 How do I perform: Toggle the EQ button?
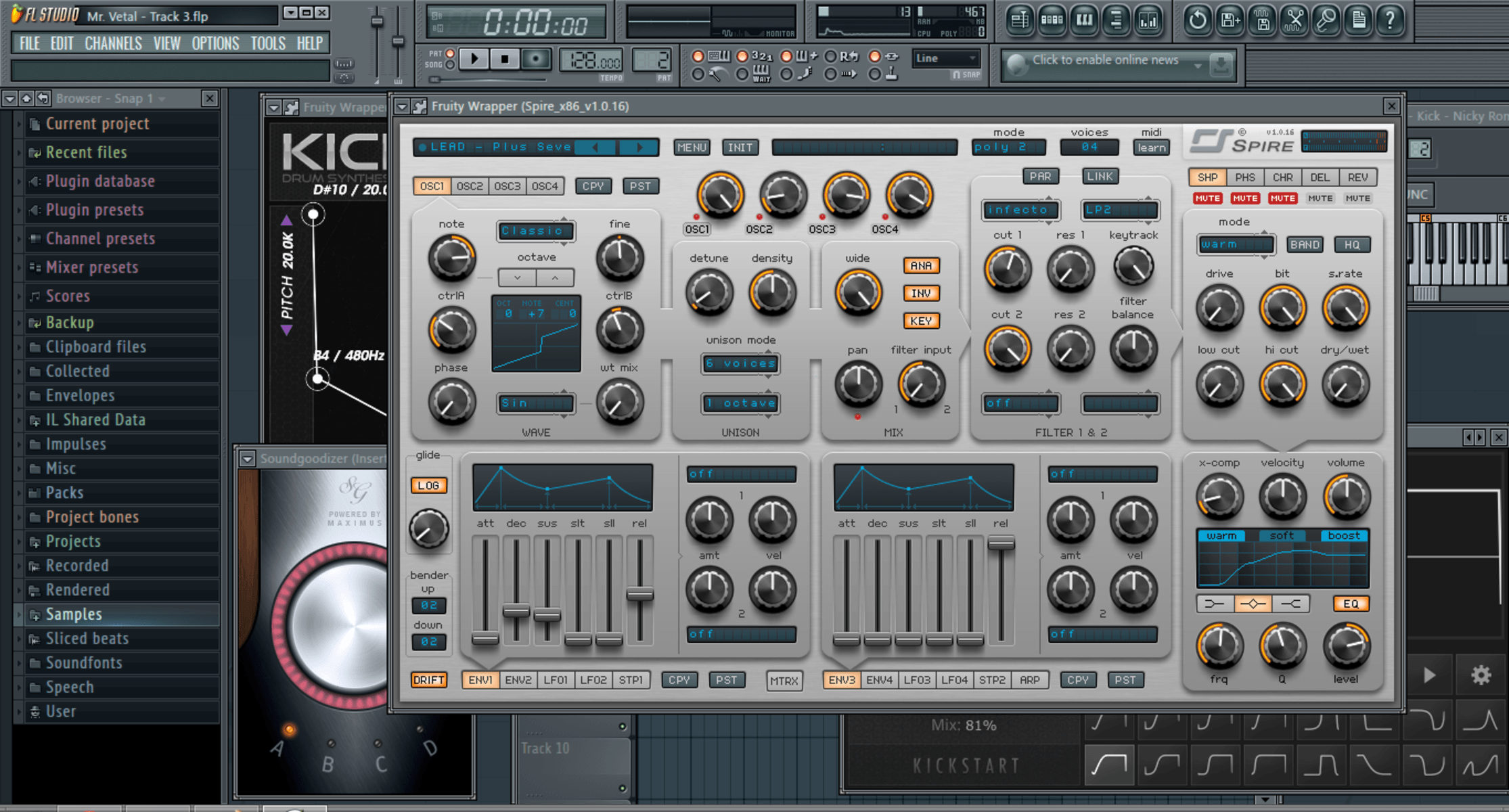1351,604
